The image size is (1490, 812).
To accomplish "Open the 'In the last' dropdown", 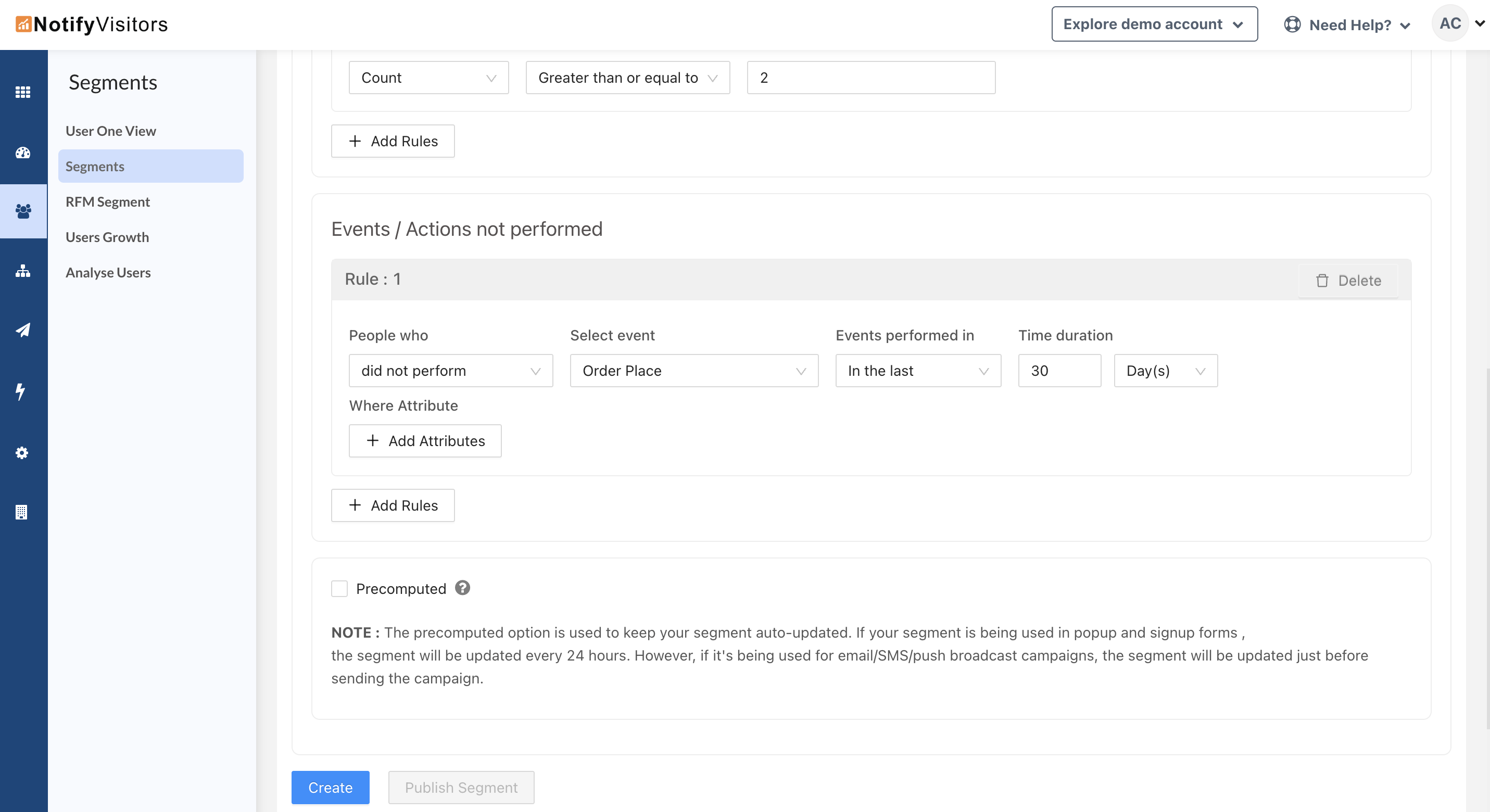I will (x=917, y=371).
